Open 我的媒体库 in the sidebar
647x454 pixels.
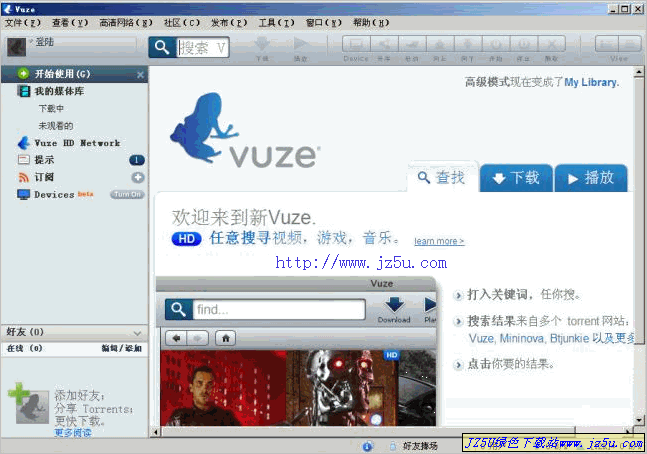point(59,91)
